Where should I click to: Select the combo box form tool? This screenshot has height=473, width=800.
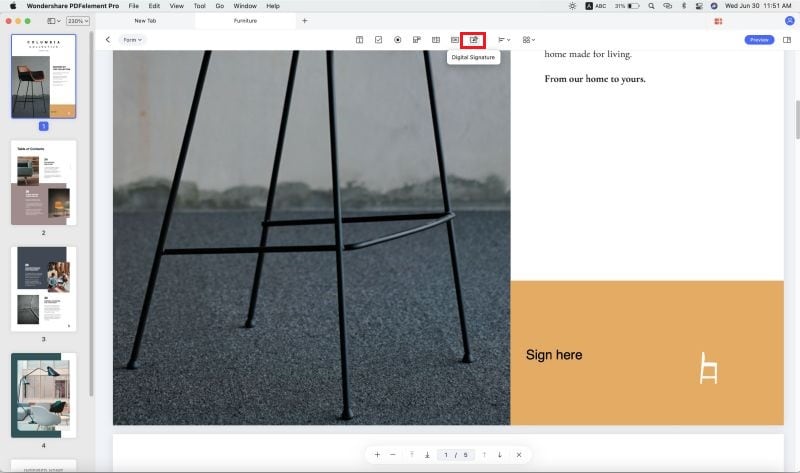[417, 40]
